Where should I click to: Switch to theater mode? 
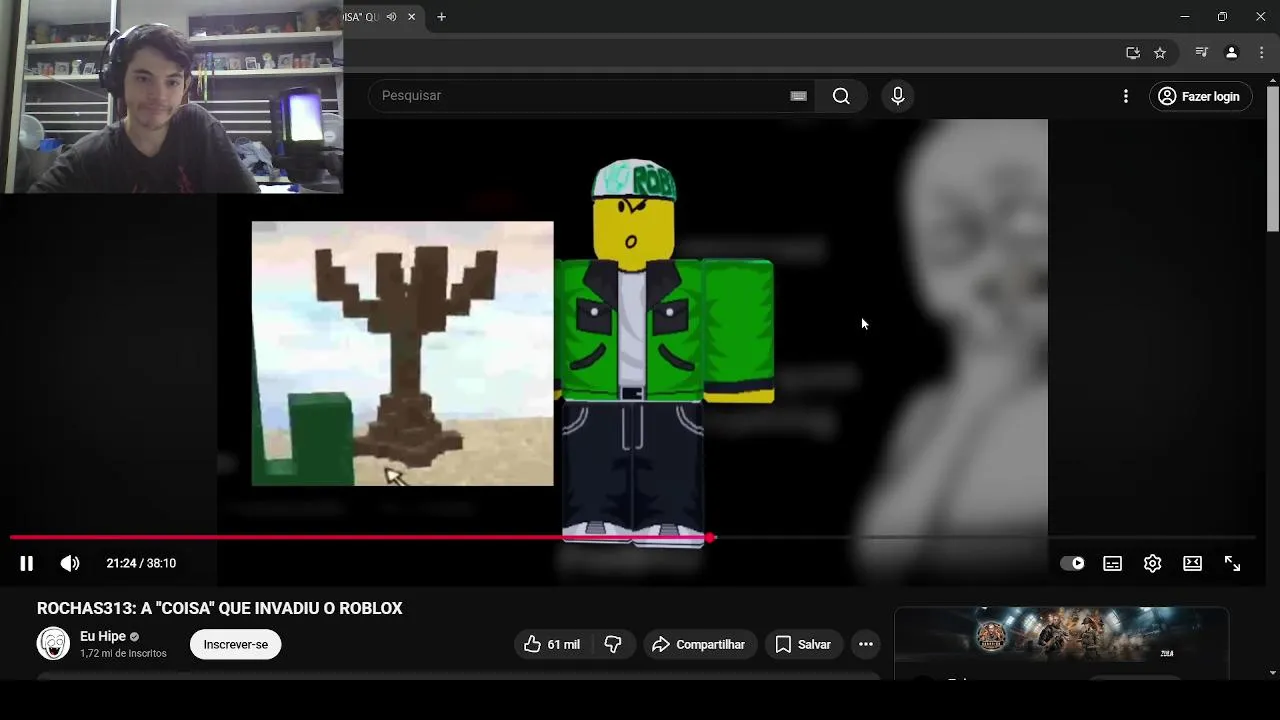[1192, 563]
